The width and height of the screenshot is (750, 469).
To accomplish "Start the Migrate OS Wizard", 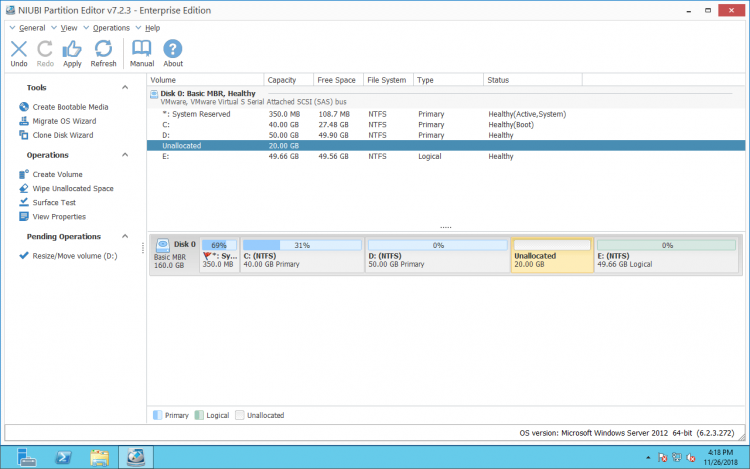I will point(63,121).
